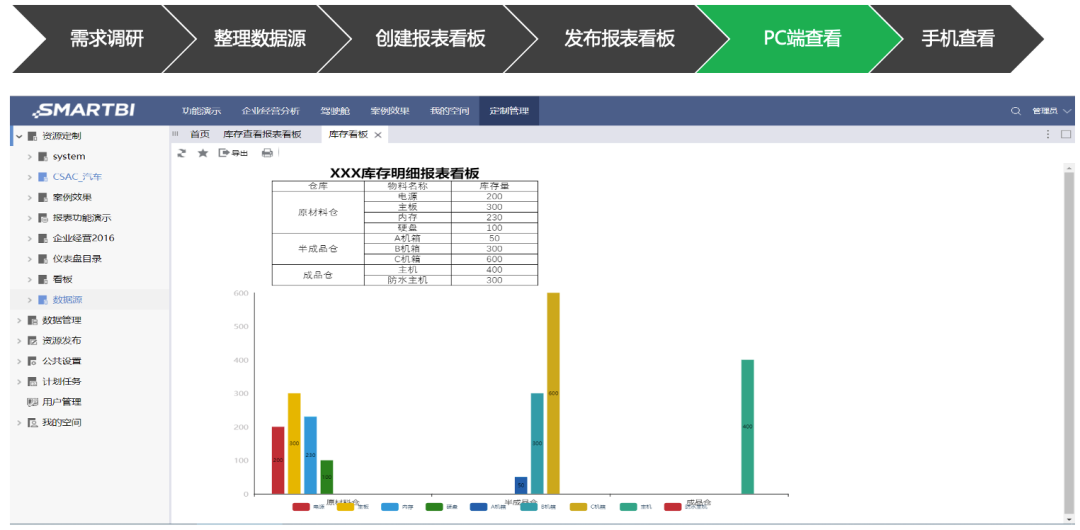Open the 企业经营分析 top menu
This screenshot has height=530, width=1080.
tap(271, 111)
